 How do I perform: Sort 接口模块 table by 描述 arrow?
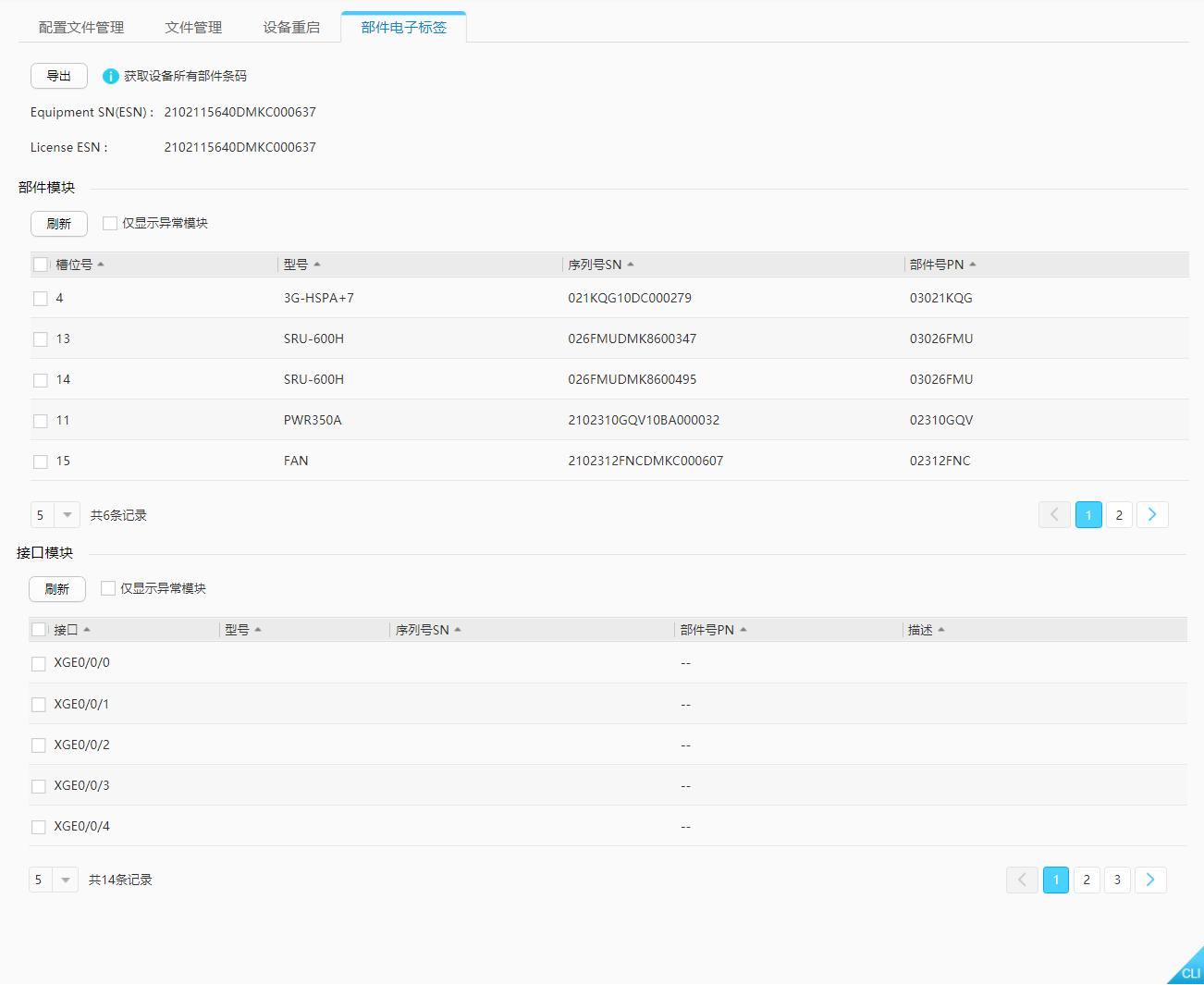pos(940,629)
